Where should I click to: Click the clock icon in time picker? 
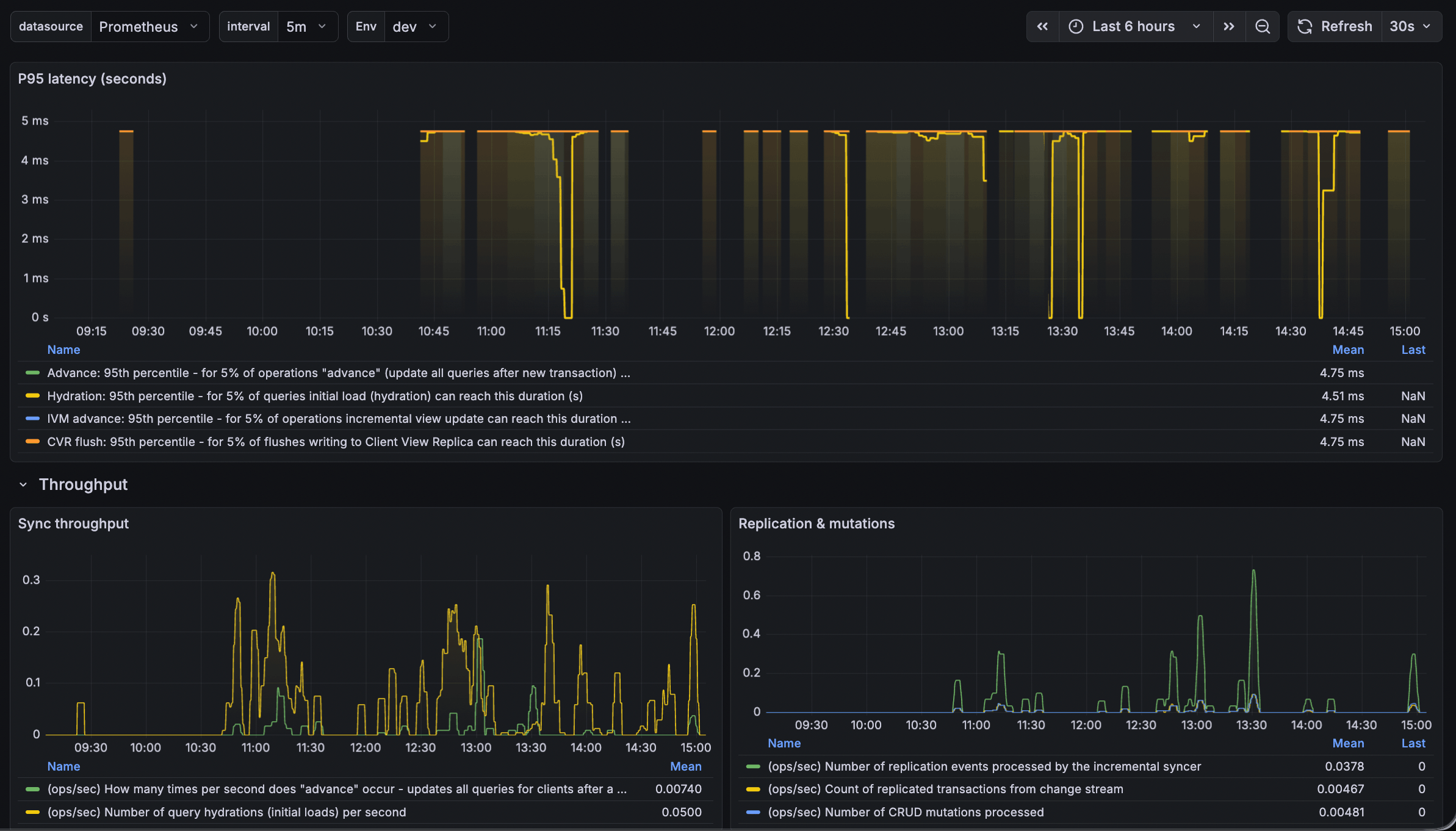pyautogui.click(x=1076, y=26)
